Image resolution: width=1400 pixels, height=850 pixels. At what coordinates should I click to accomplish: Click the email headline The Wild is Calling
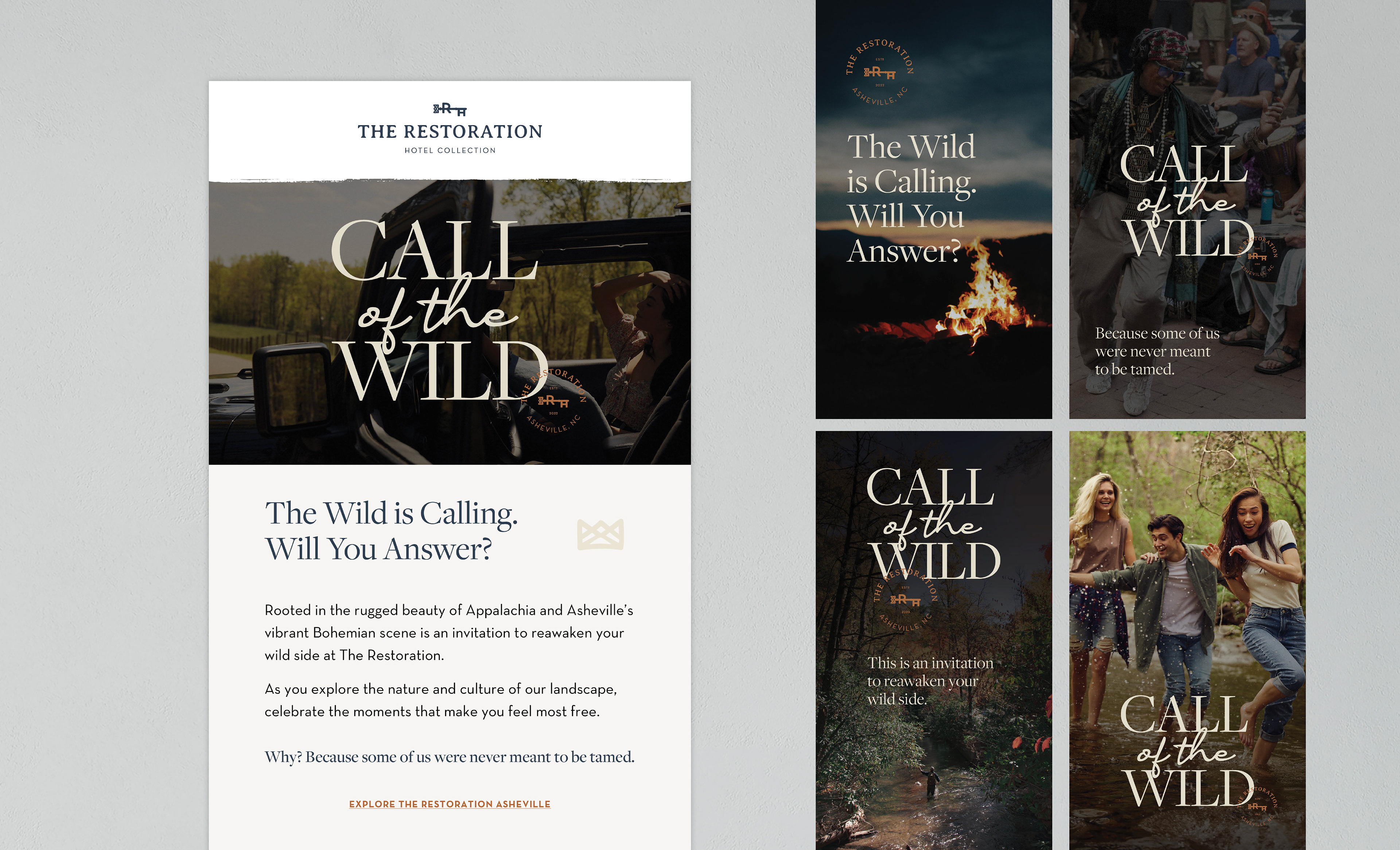point(392,531)
